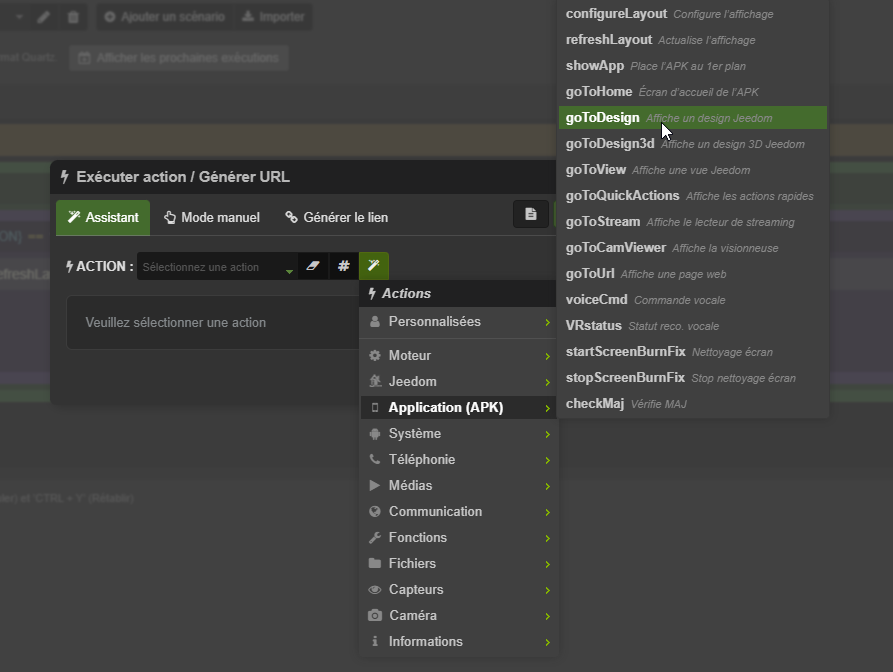Click the eraser icon beside action field
The image size is (893, 672).
pos(313,266)
